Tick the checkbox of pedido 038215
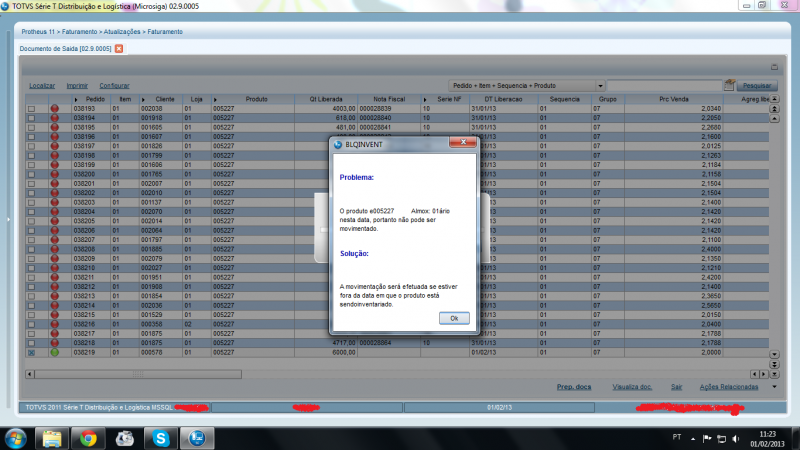Image resolution: width=800 pixels, height=450 pixels. point(32,315)
